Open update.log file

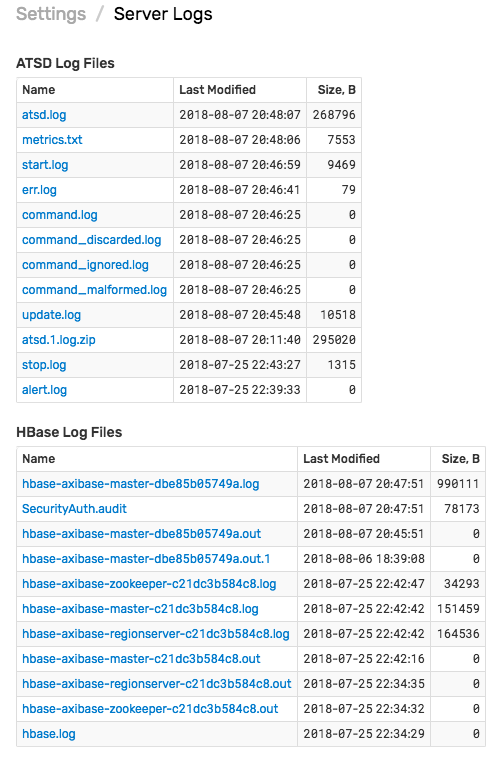click(x=51, y=315)
